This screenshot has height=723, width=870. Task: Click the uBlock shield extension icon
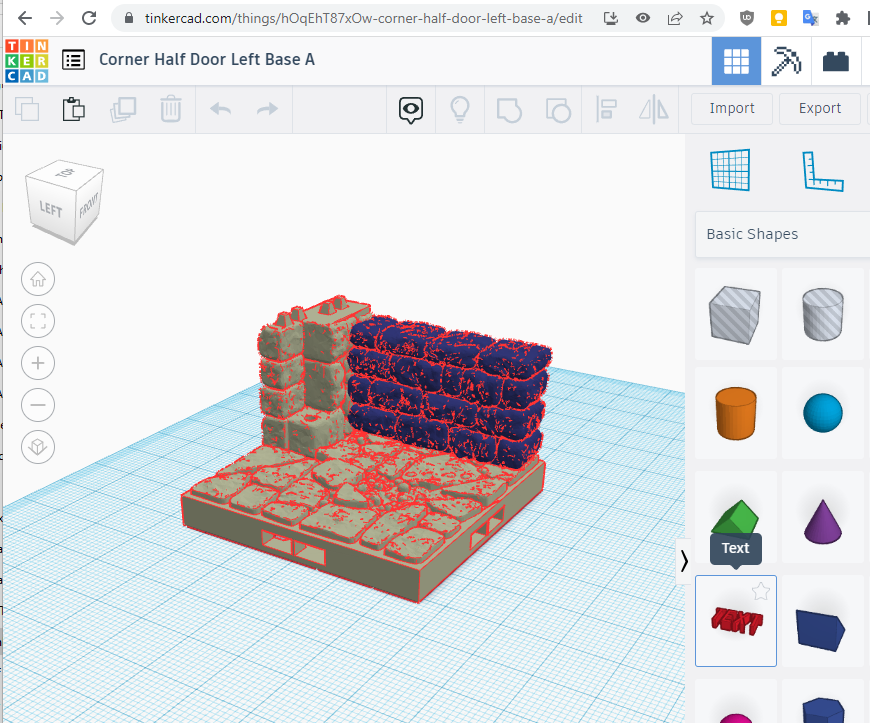click(747, 18)
